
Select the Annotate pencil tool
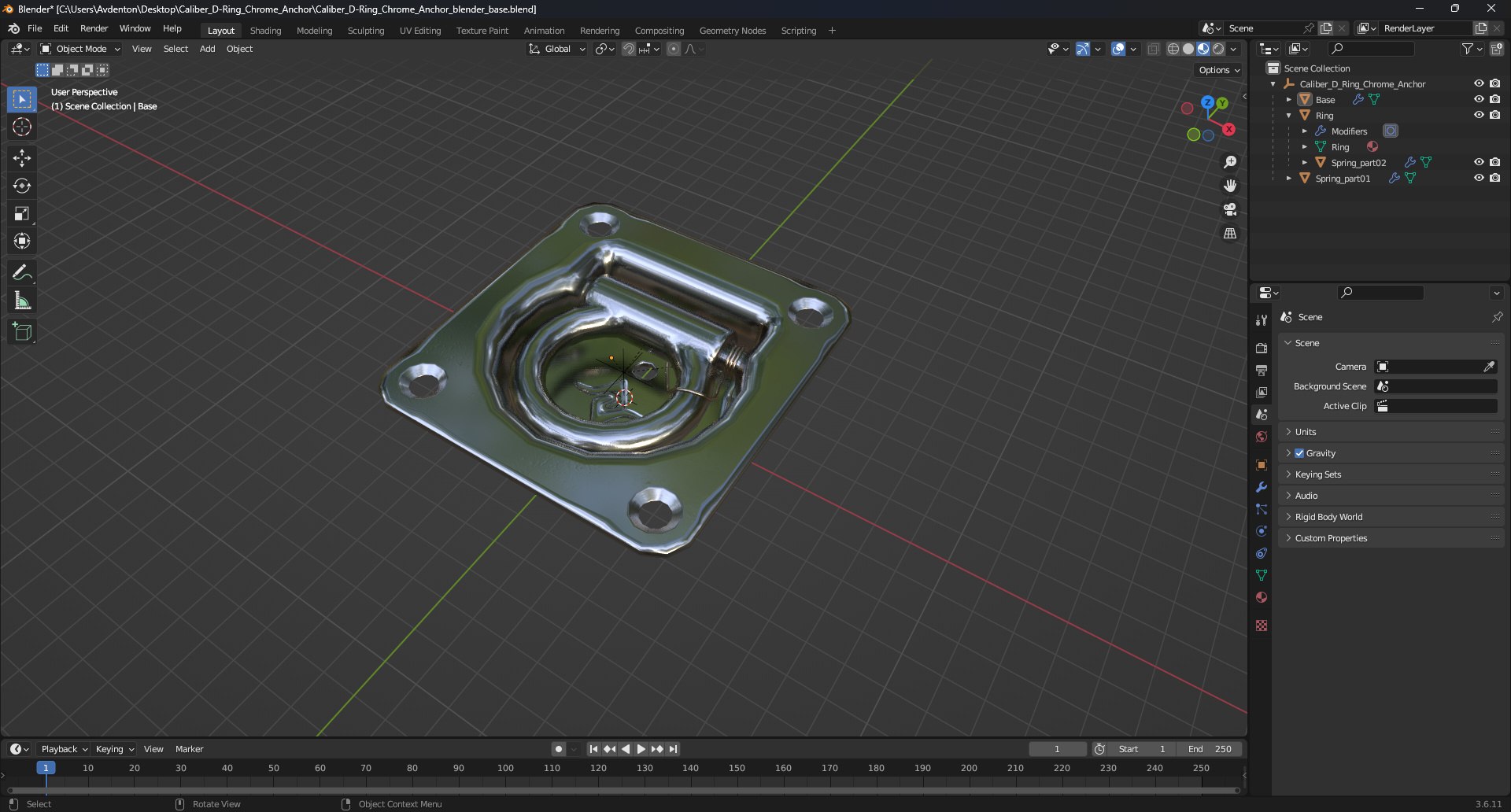click(x=22, y=273)
